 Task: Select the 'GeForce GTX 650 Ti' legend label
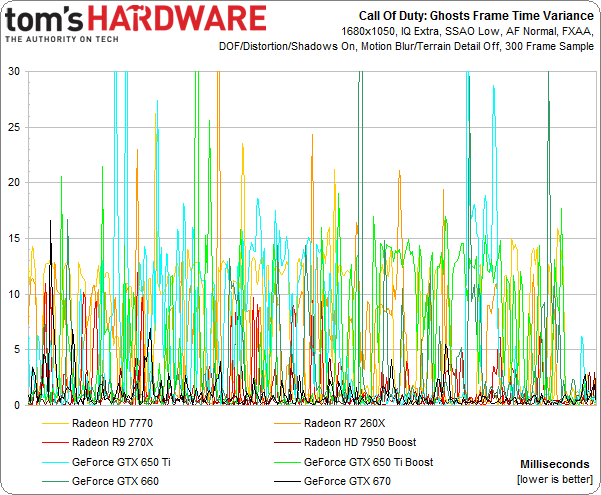click(x=121, y=462)
